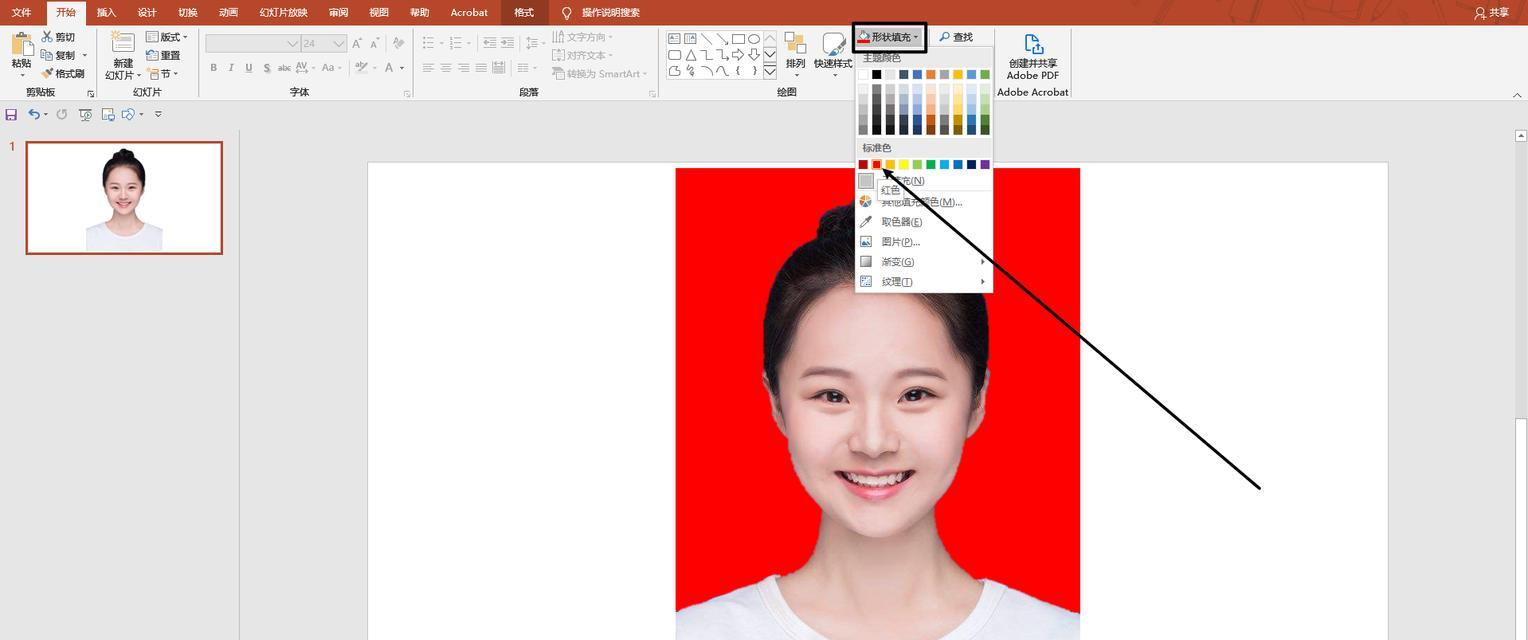
Task: Expand the shapes gallery more arrow
Action: pyautogui.click(x=770, y=72)
